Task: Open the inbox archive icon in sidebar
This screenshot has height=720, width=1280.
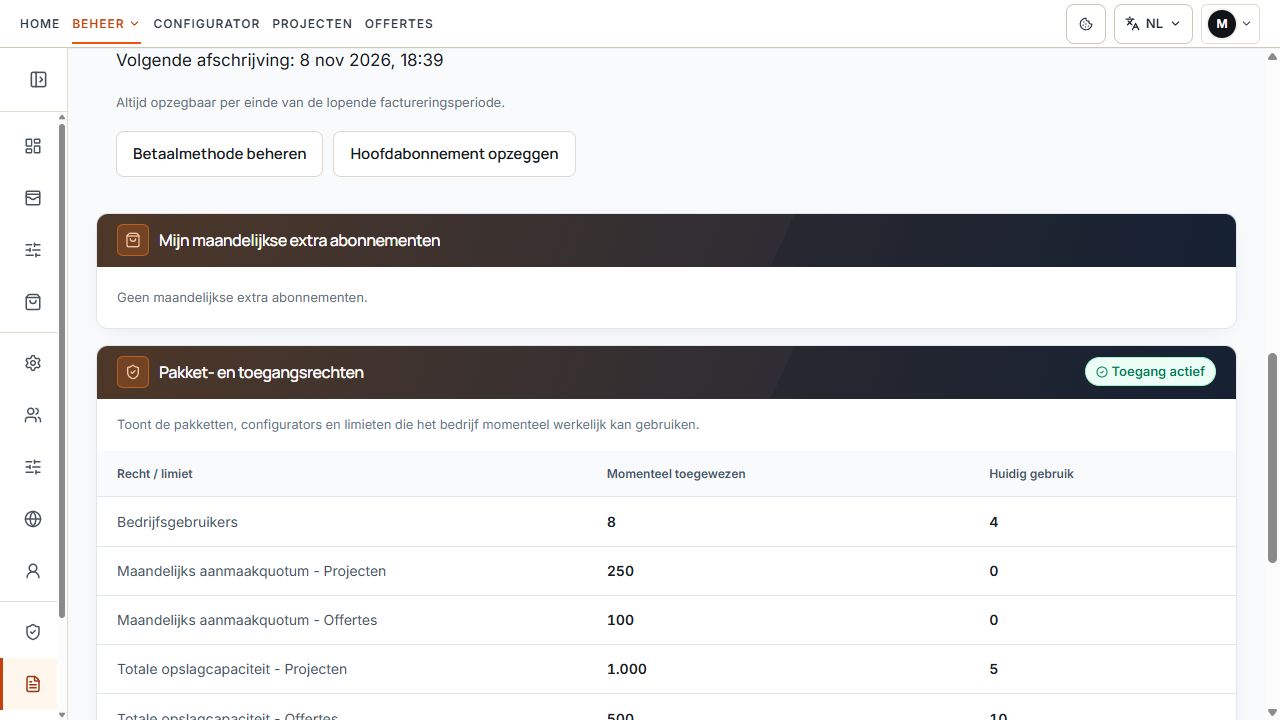Action: (33, 198)
